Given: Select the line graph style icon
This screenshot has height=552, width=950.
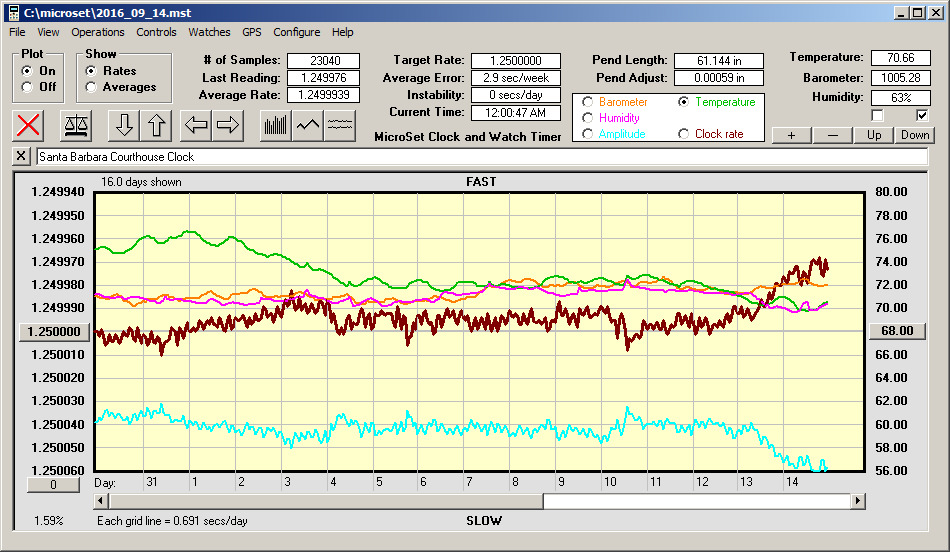Looking at the screenshot, I should point(308,125).
